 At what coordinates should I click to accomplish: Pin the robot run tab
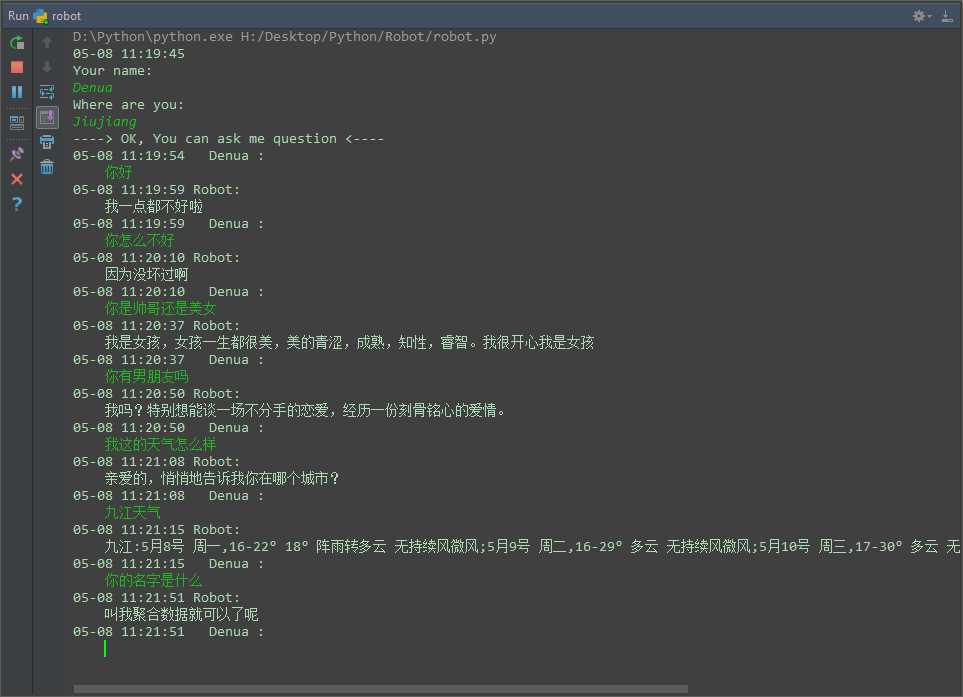pyautogui.click(x=17, y=154)
